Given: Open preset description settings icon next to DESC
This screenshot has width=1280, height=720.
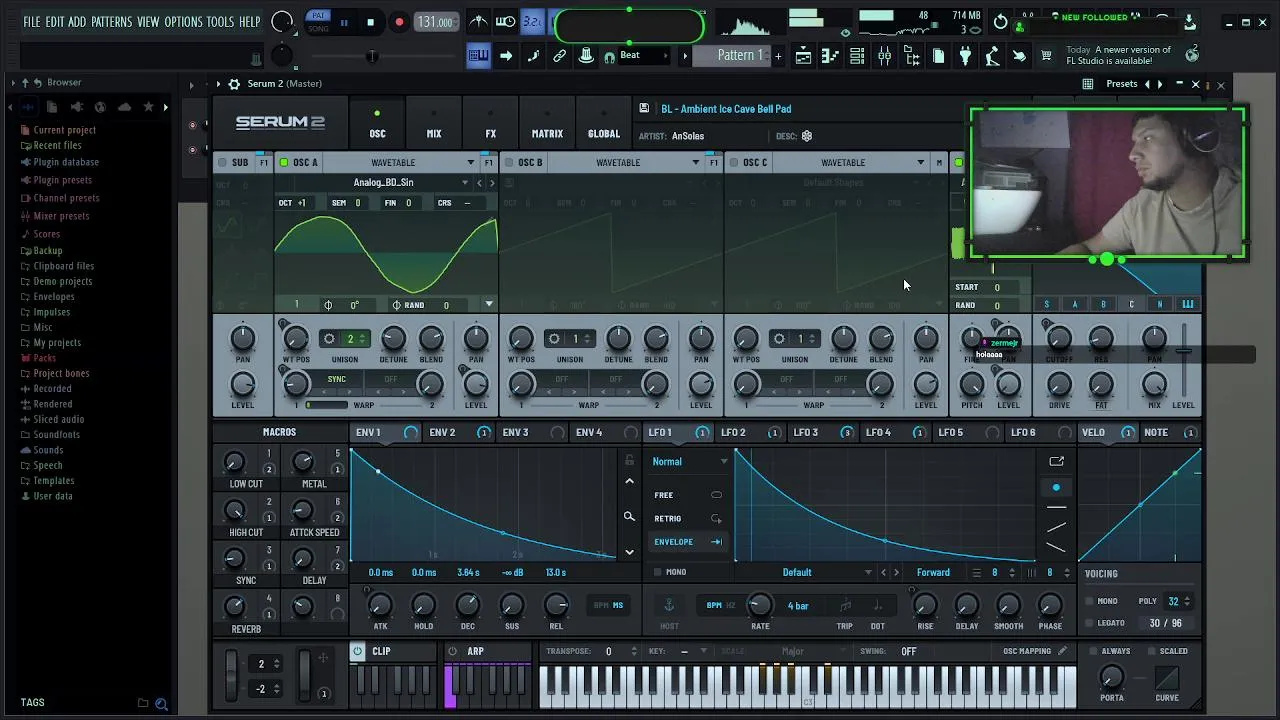Looking at the screenshot, I should point(807,136).
